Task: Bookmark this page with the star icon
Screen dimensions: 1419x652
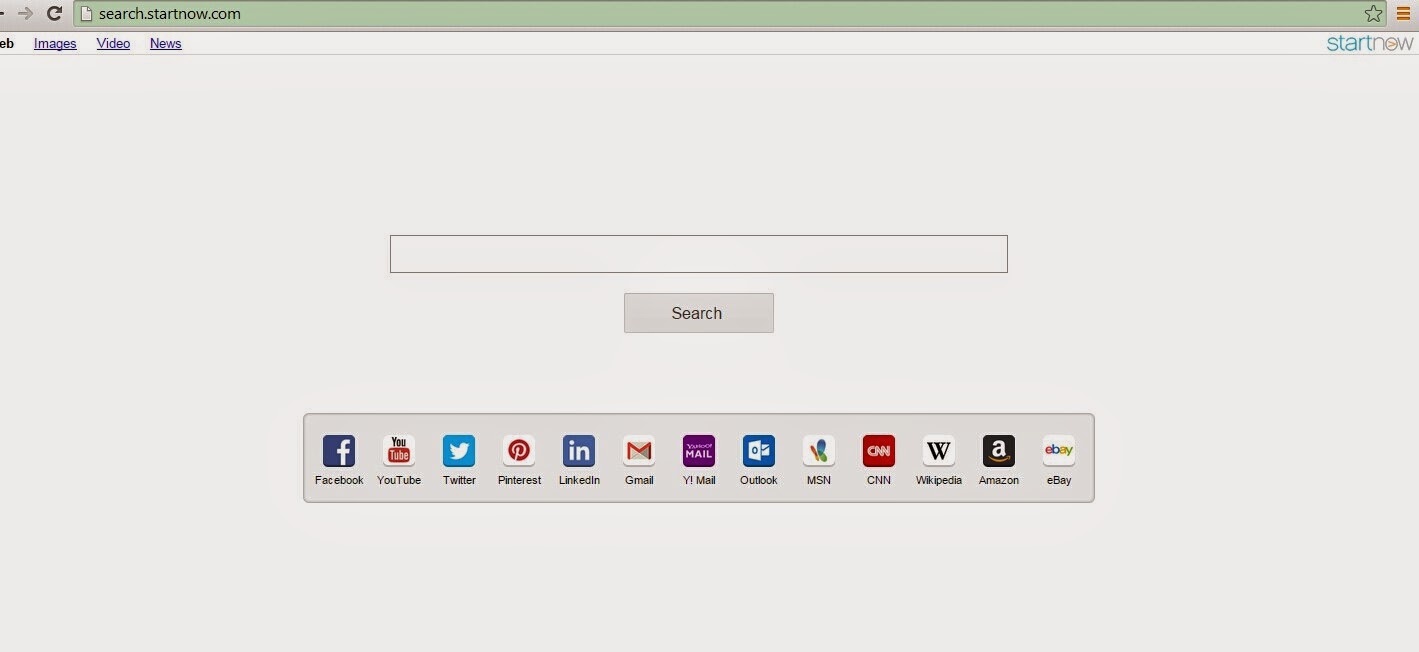Action: click(1373, 14)
